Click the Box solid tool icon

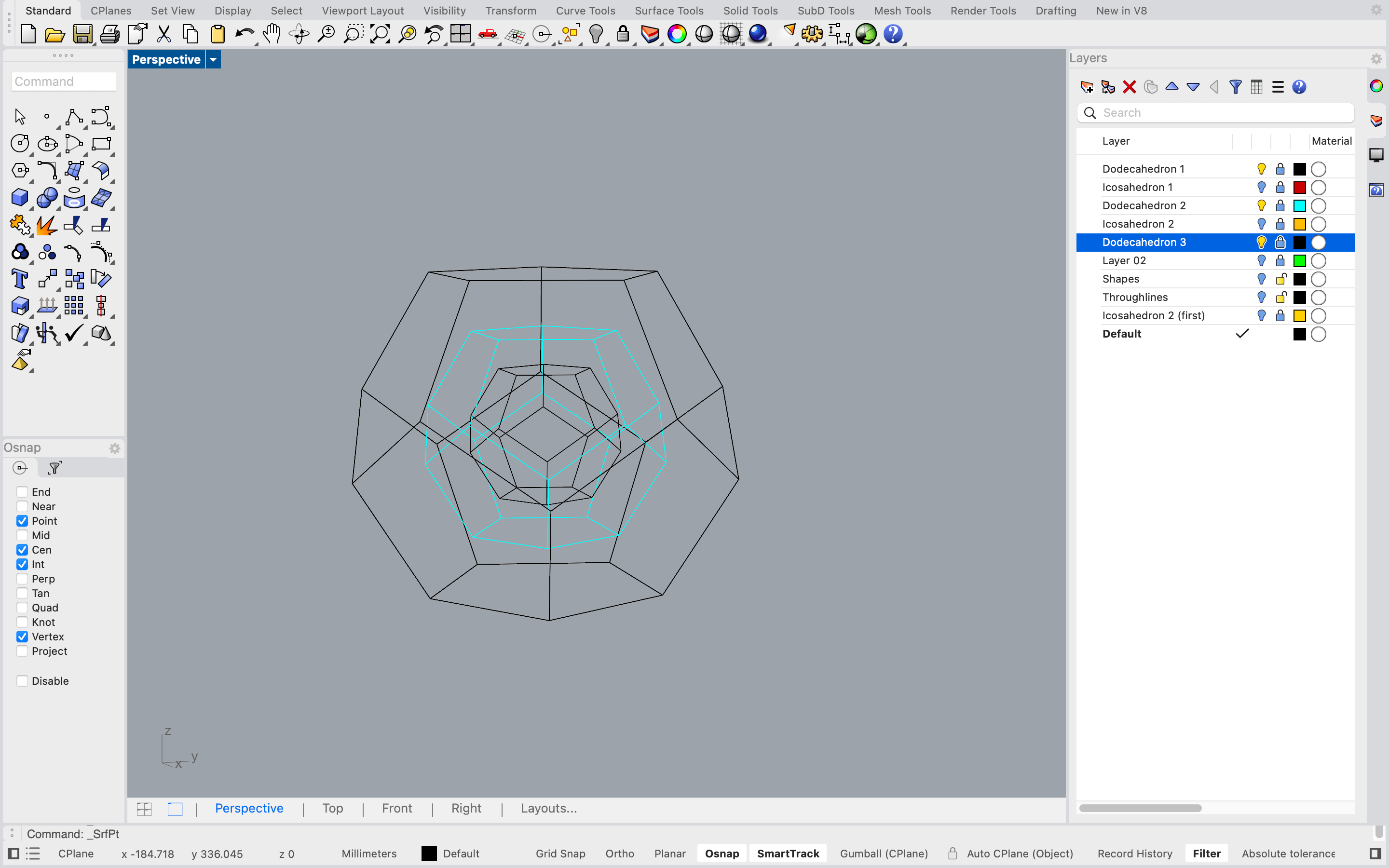(x=19, y=198)
